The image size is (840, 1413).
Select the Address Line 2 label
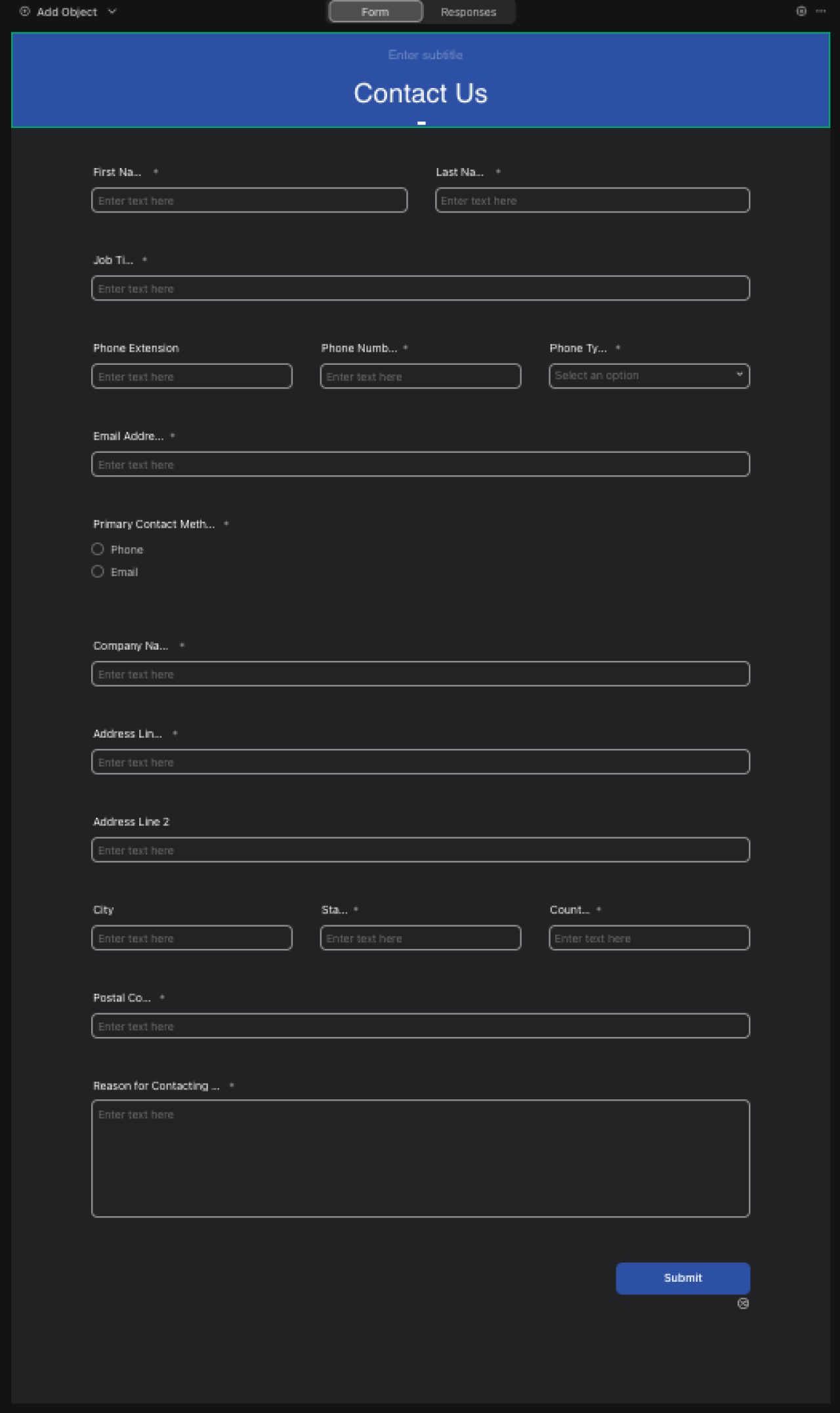tap(131, 822)
